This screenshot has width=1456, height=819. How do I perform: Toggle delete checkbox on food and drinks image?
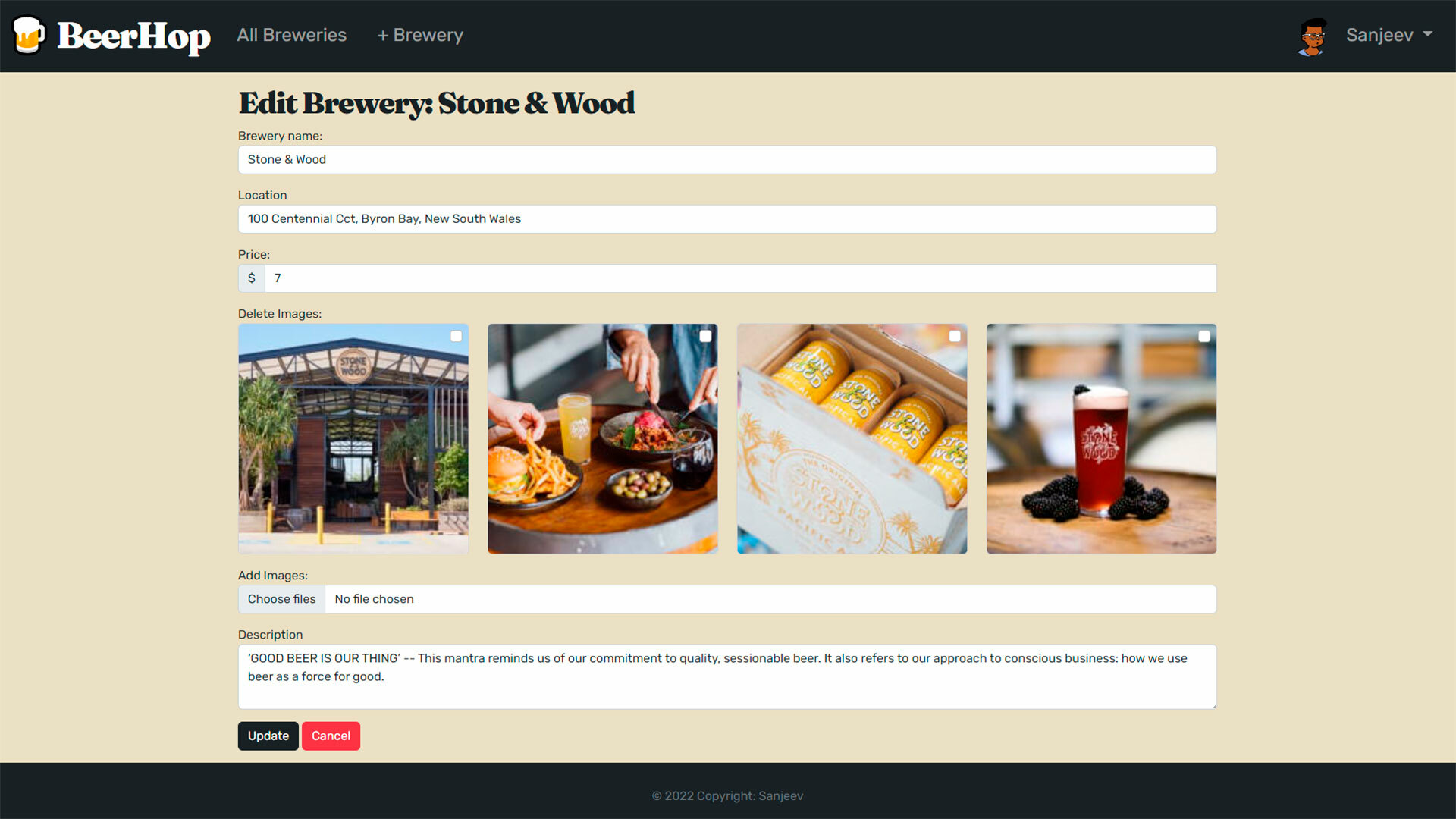[x=706, y=336]
